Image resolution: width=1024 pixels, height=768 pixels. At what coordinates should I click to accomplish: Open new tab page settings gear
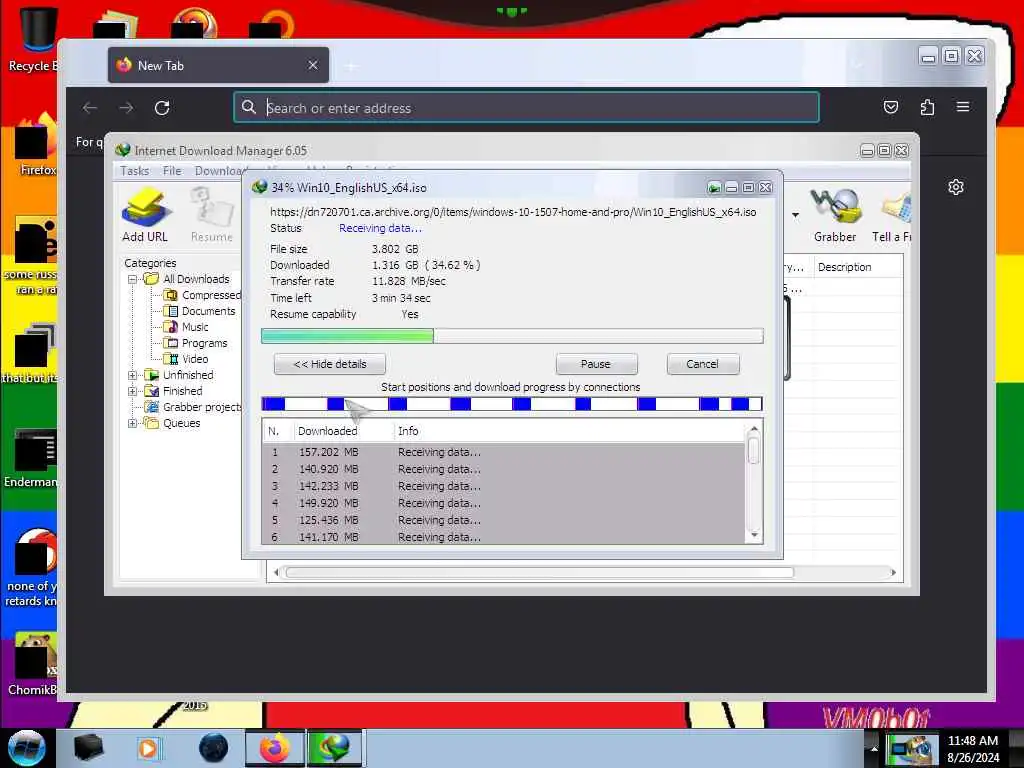coord(956,187)
